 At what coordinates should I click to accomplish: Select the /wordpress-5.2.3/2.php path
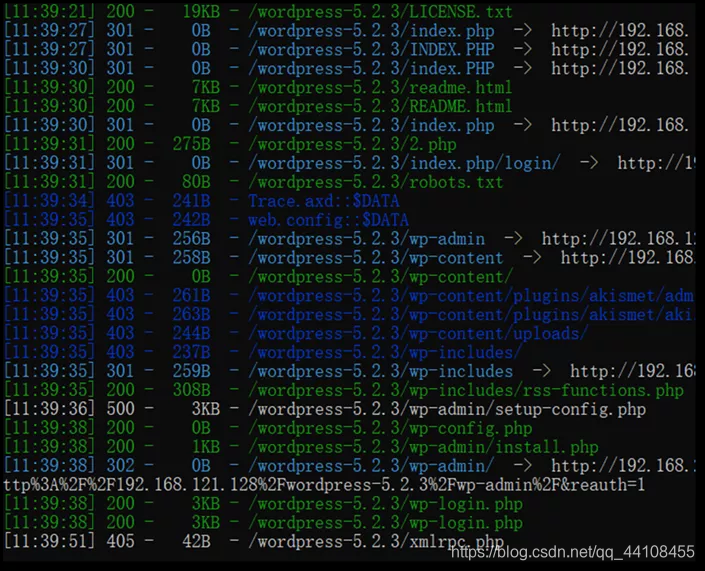click(x=352, y=144)
